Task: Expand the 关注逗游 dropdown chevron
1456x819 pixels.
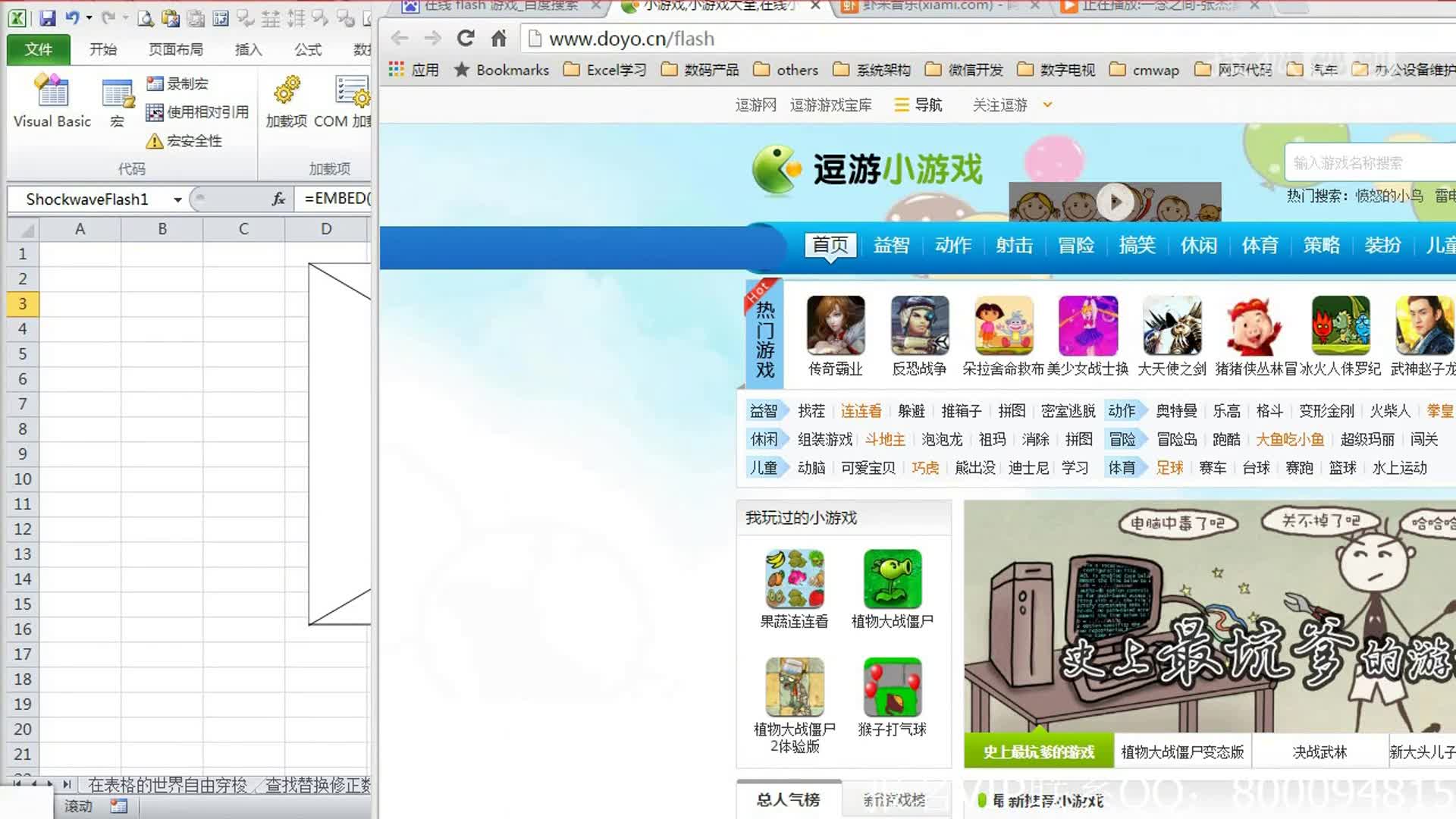Action: click(x=1047, y=105)
